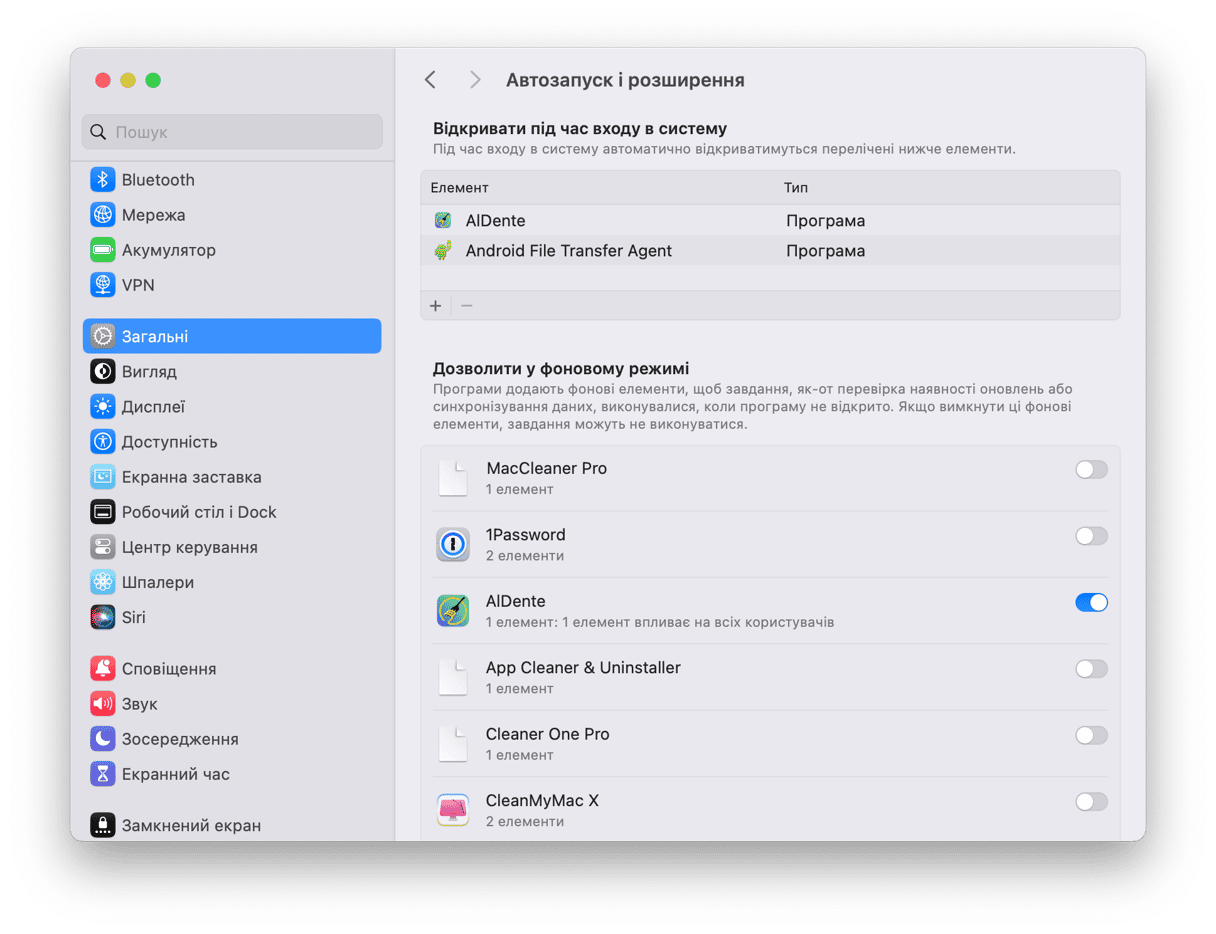Click the Екранний час hourglass icon

(103, 774)
